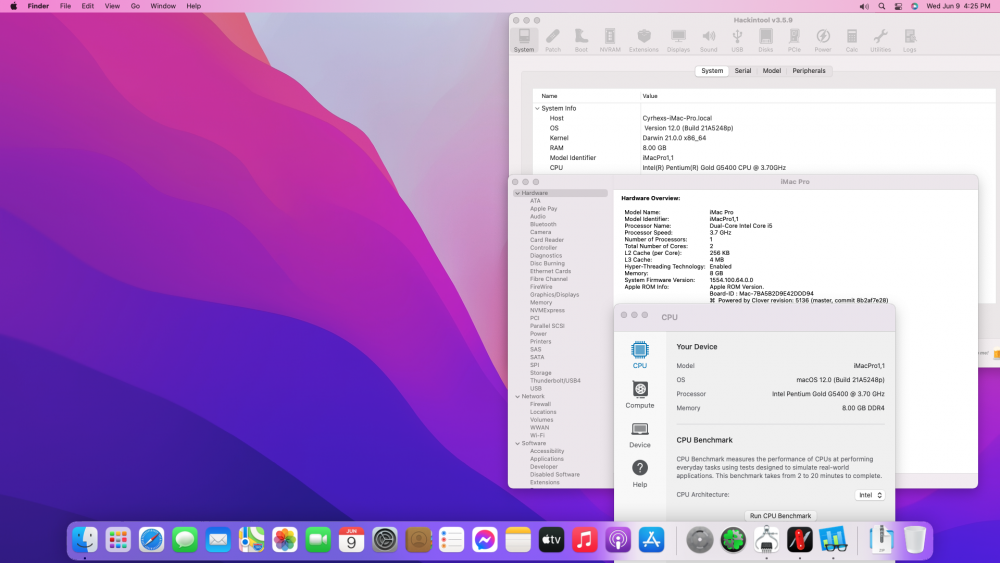Open the Disks section in Hackintool toolbar

pos(765,40)
